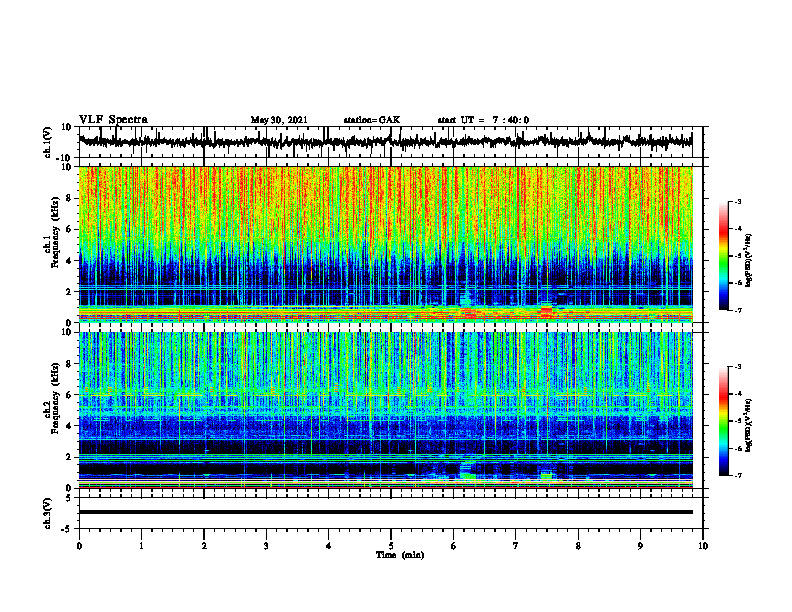Click time-axis tick label 4

328,546
